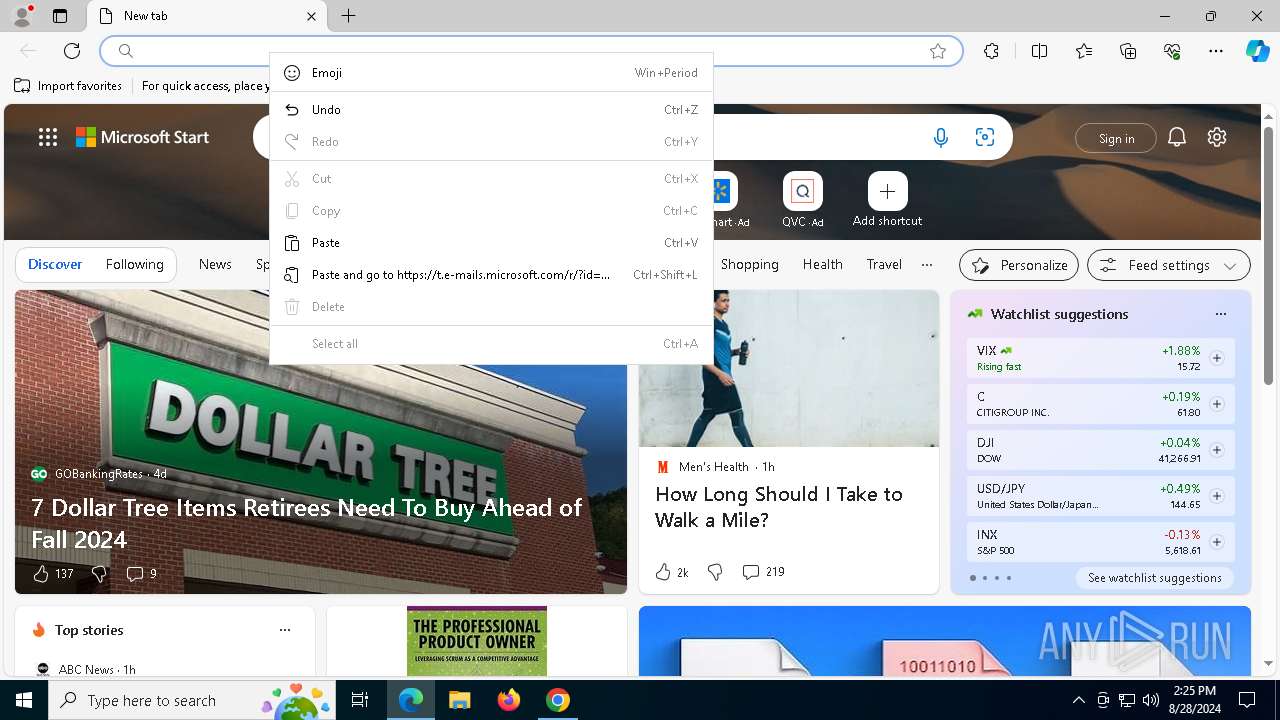The width and height of the screenshot is (1280, 720).
Task: Click the Sign in button
Action: coord(1116,138)
